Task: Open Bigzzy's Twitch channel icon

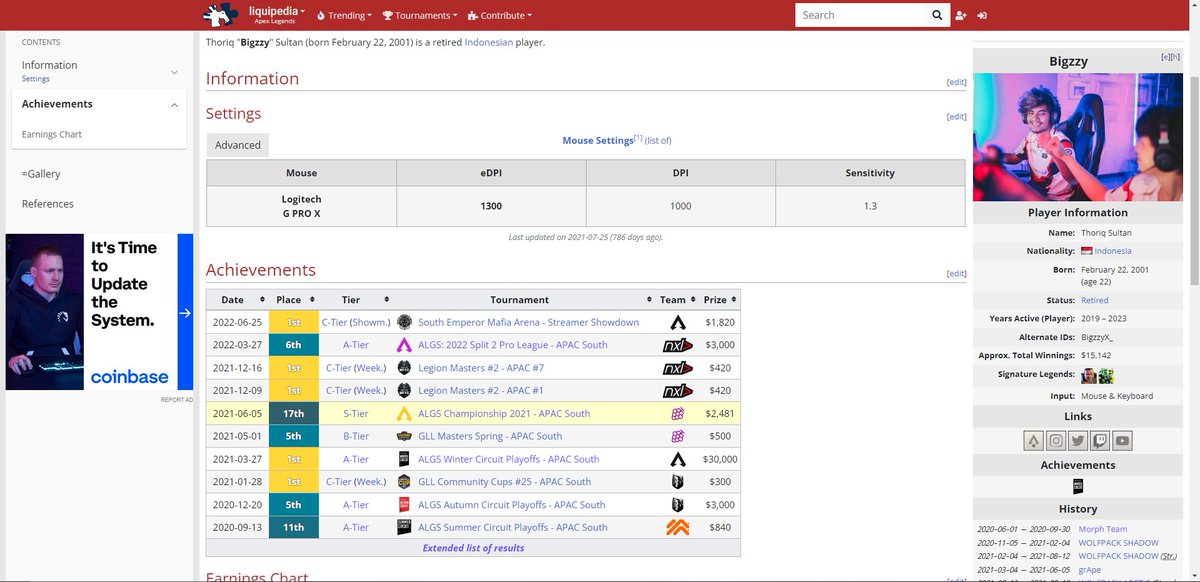Action: (1100, 440)
